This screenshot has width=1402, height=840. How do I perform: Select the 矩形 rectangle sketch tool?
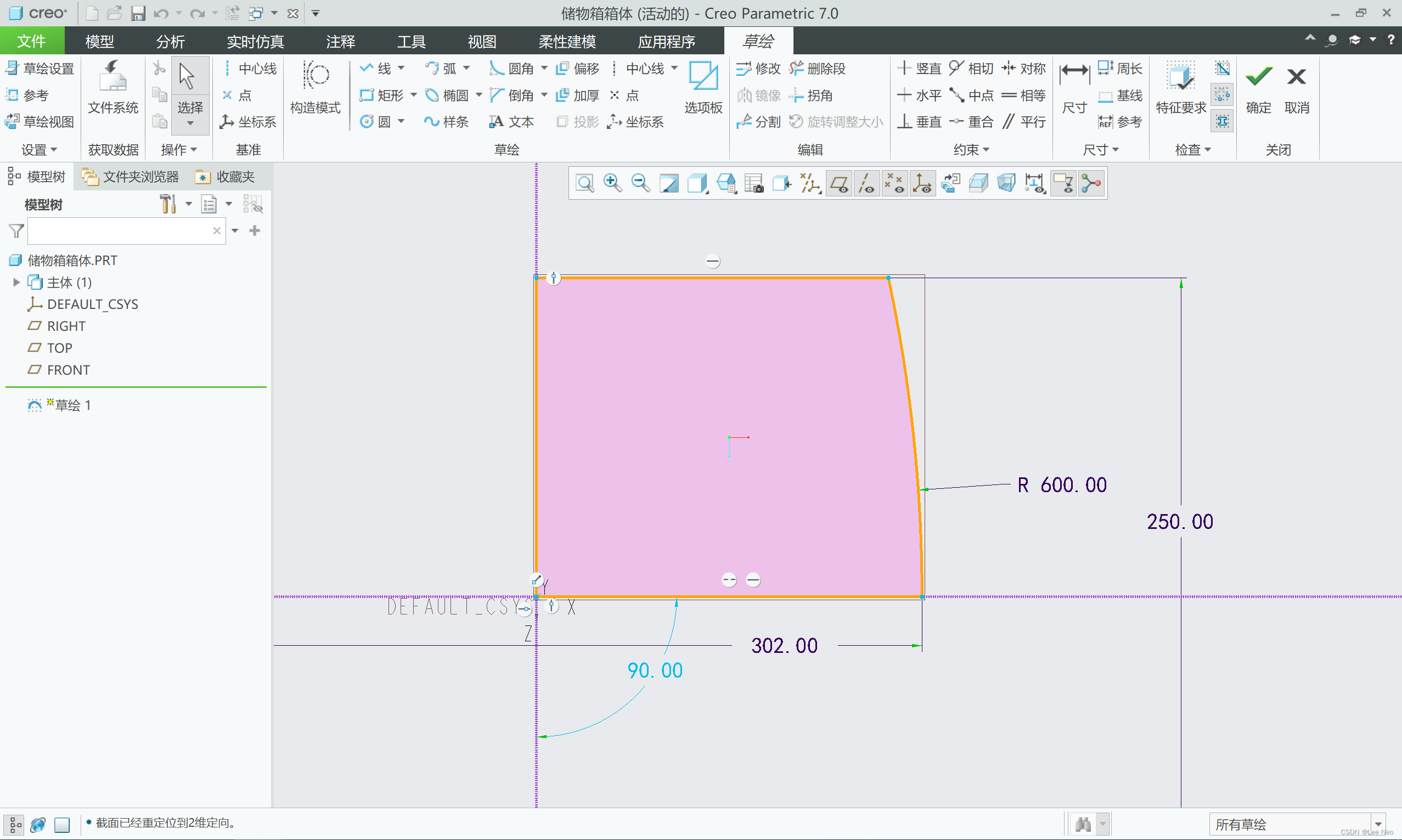coord(381,95)
